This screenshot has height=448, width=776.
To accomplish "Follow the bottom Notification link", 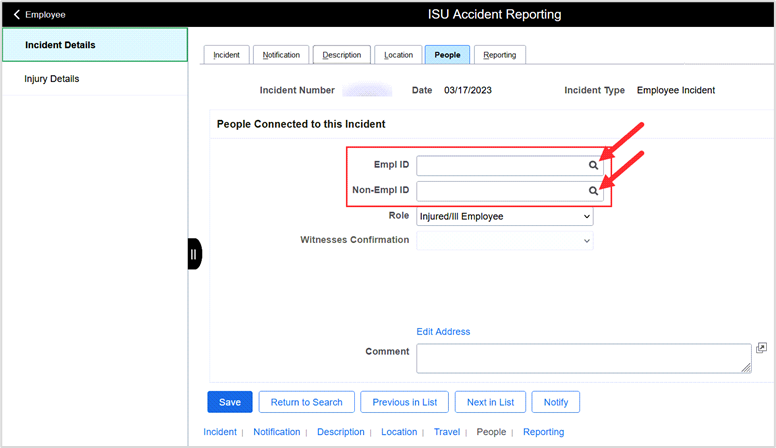I will pyautogui.click(x=277, y=432).
